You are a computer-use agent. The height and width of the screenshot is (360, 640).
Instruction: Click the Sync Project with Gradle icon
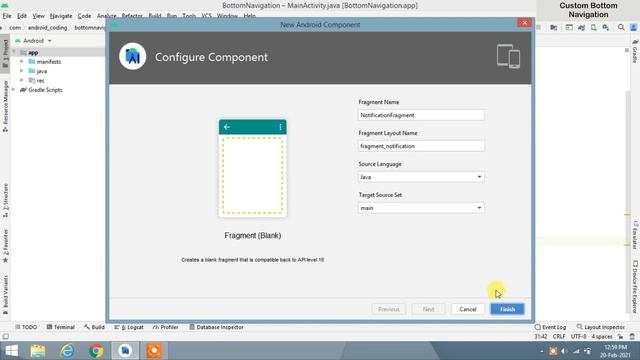pos(582,27)
